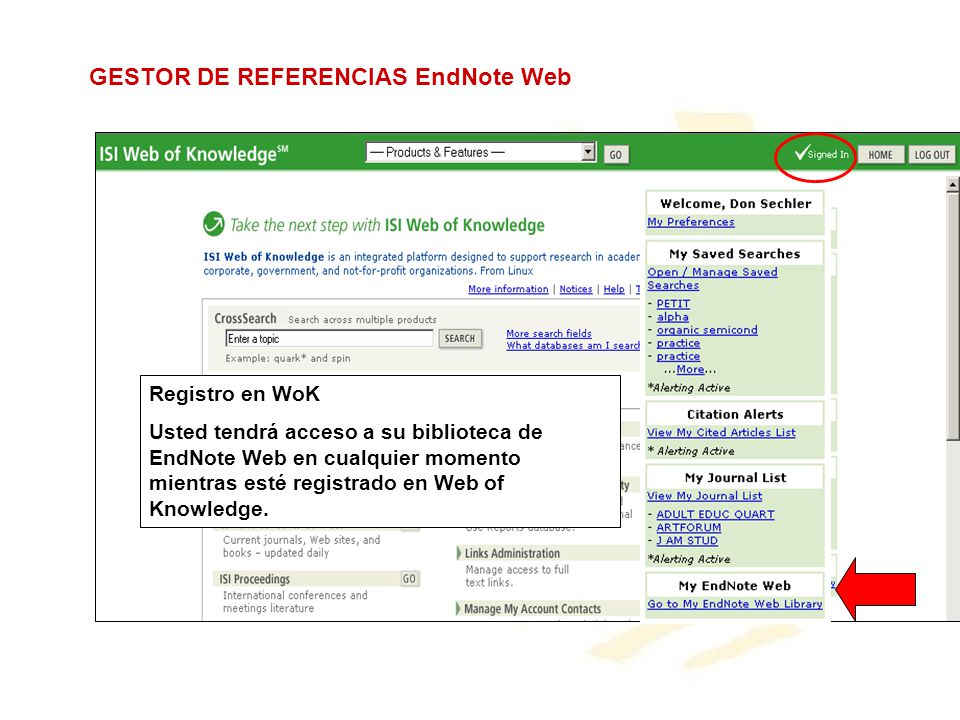The image size is (960, 720).
Task: Click the Links Administration title
Action: [512, 553]
